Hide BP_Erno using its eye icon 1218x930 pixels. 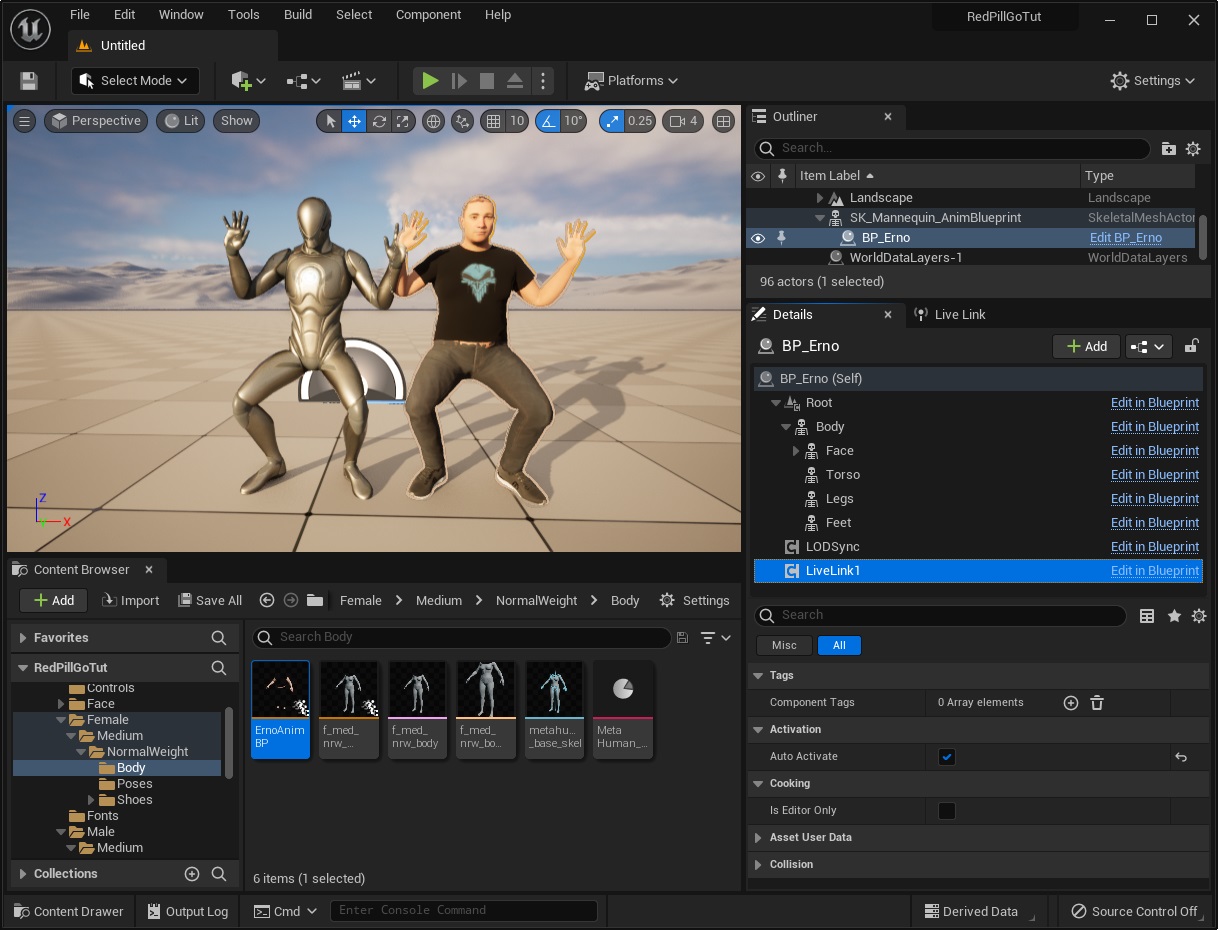click(x=758, y=238)
